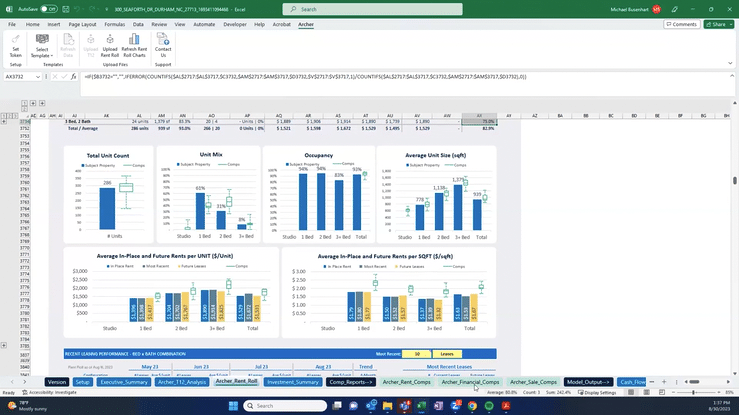Click the Name Box showing AX3732

pyautogui.click(x=19, y=76)
